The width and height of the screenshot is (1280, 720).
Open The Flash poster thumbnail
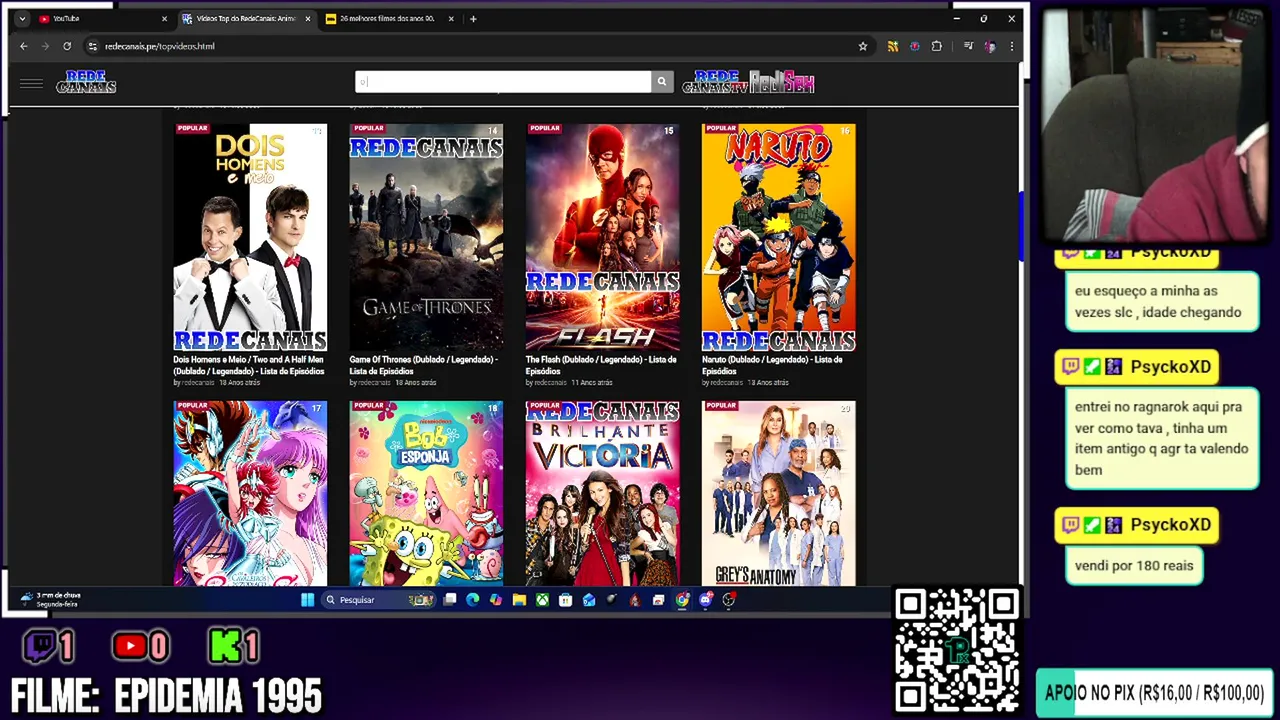click(x=602, y=237)
